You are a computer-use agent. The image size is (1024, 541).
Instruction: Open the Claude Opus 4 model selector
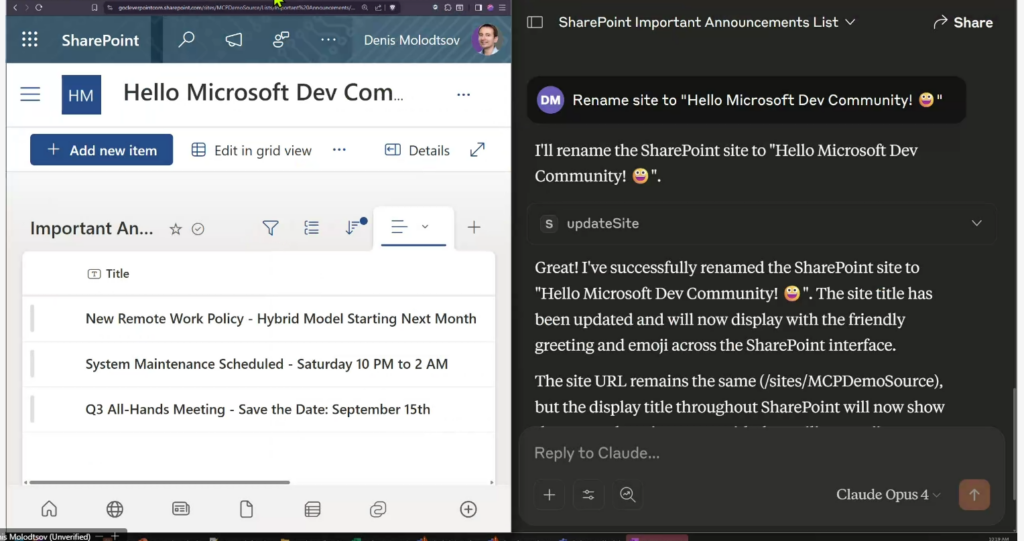coord(888,495)
